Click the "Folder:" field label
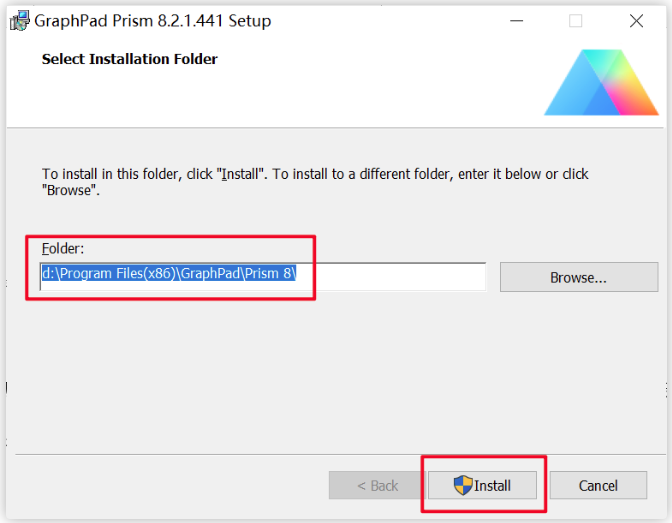The width and height of the screenshot is (672, 523). (63, 249)
